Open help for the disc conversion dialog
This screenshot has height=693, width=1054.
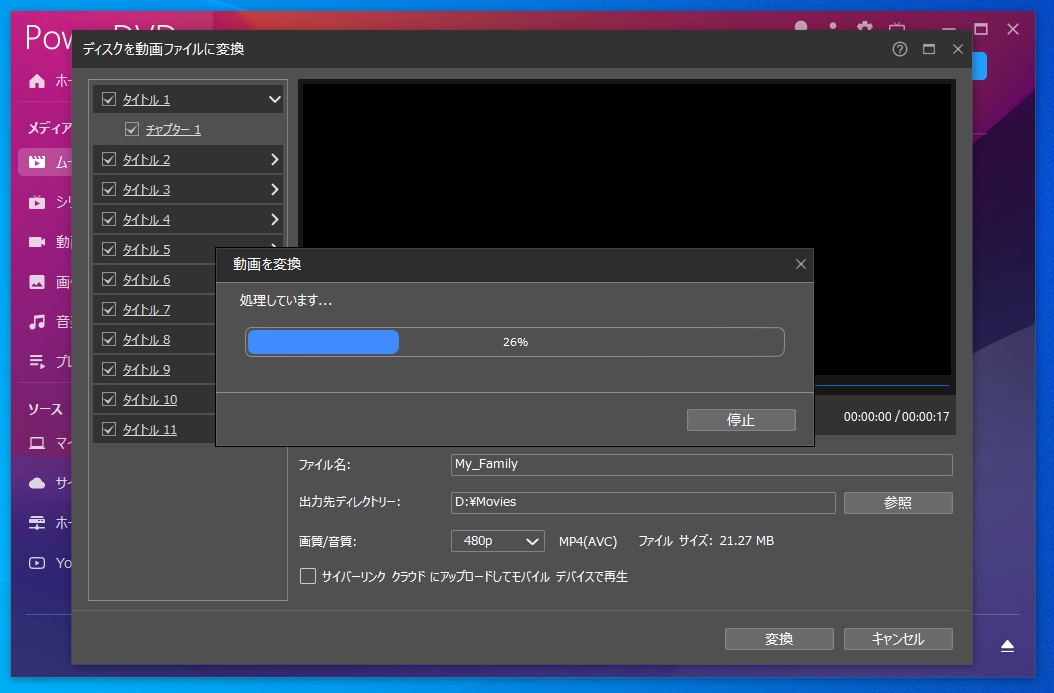point(900,49)
